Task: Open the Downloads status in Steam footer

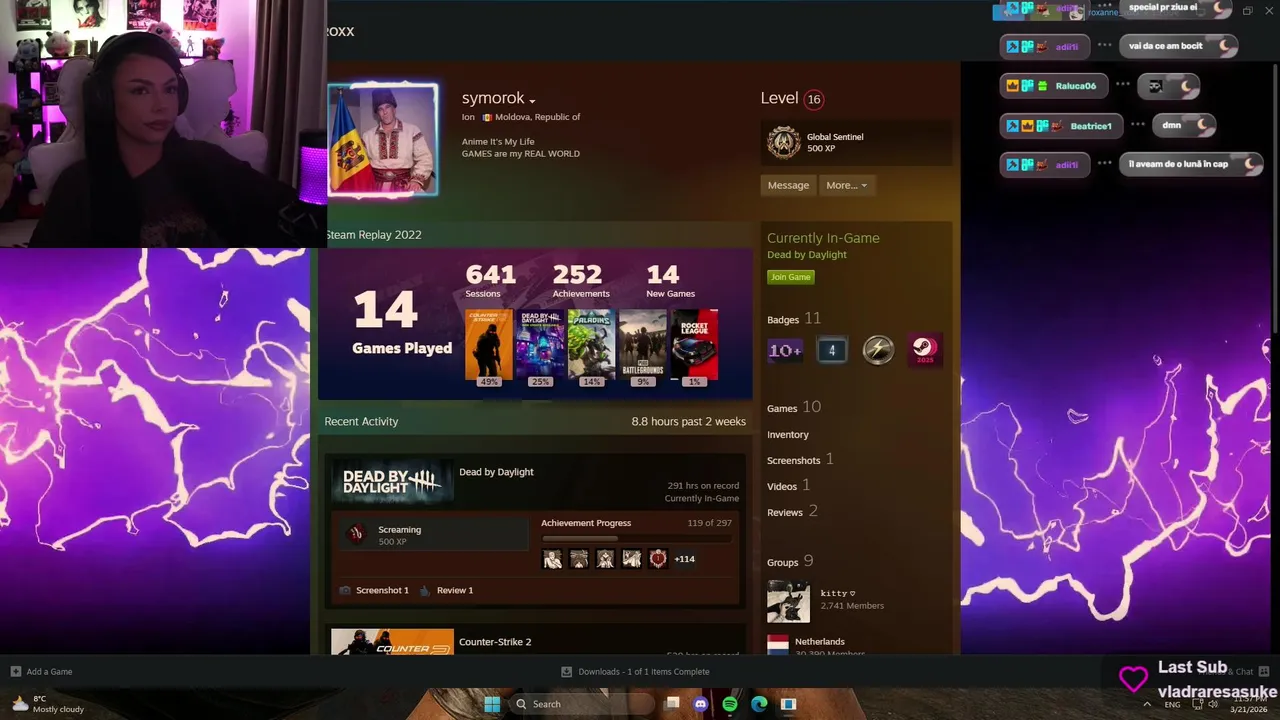Action: click(x=635, y=672)
